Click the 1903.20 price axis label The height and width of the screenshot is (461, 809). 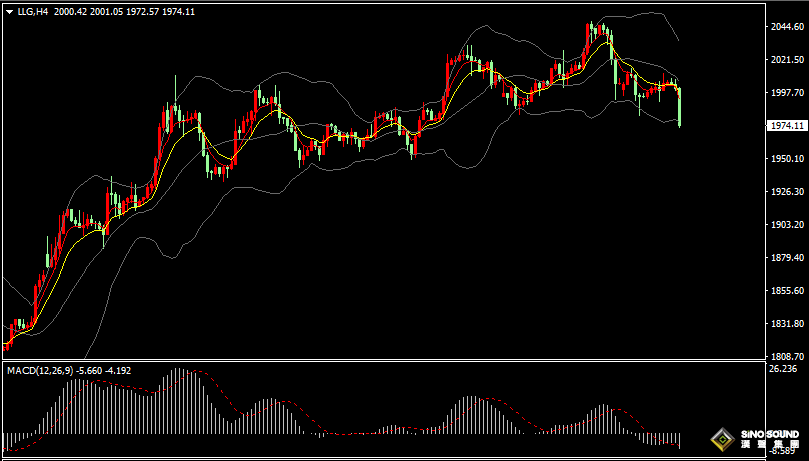click(785, 225)
